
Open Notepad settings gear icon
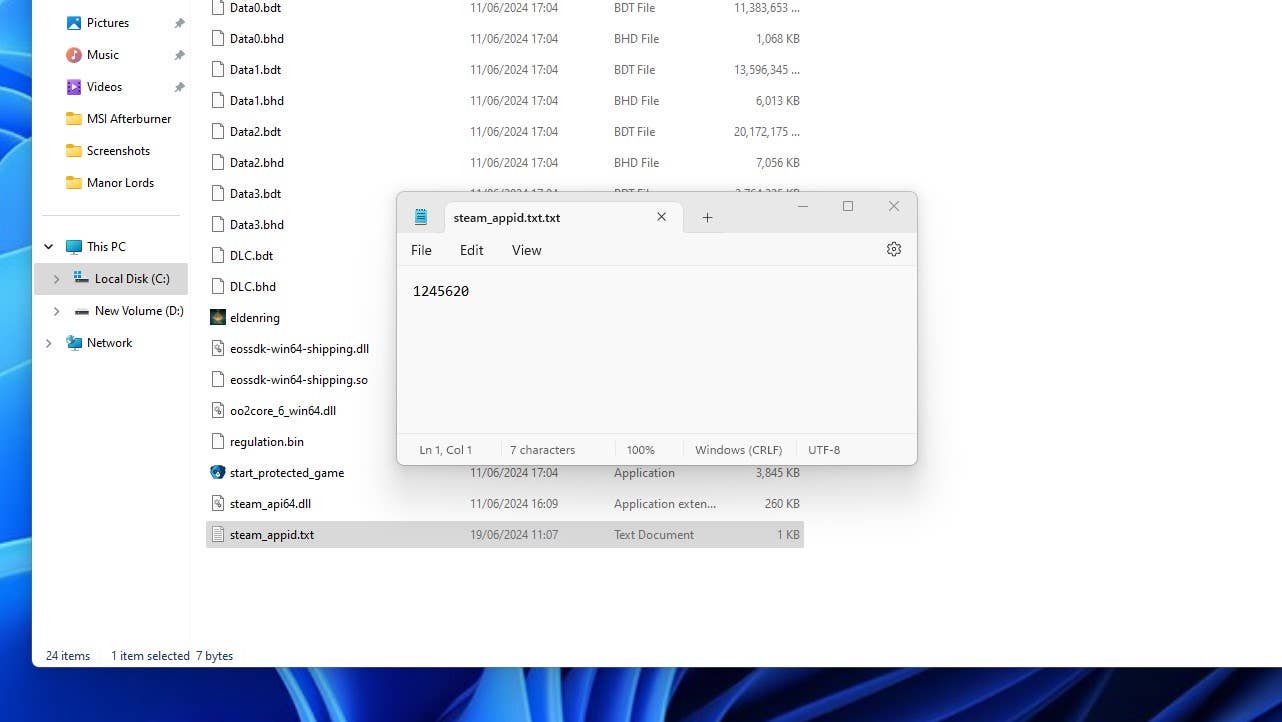click(x=893, y=249)
